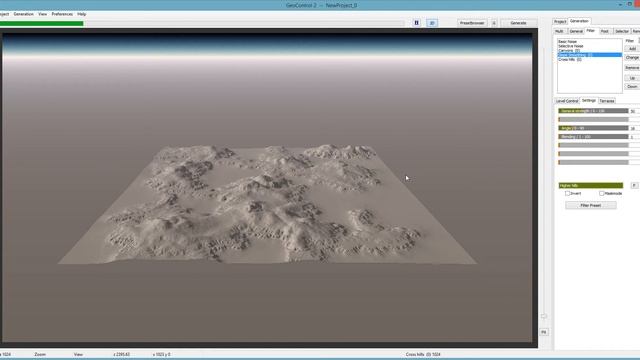Open the Preset Browser

[472, 23]
